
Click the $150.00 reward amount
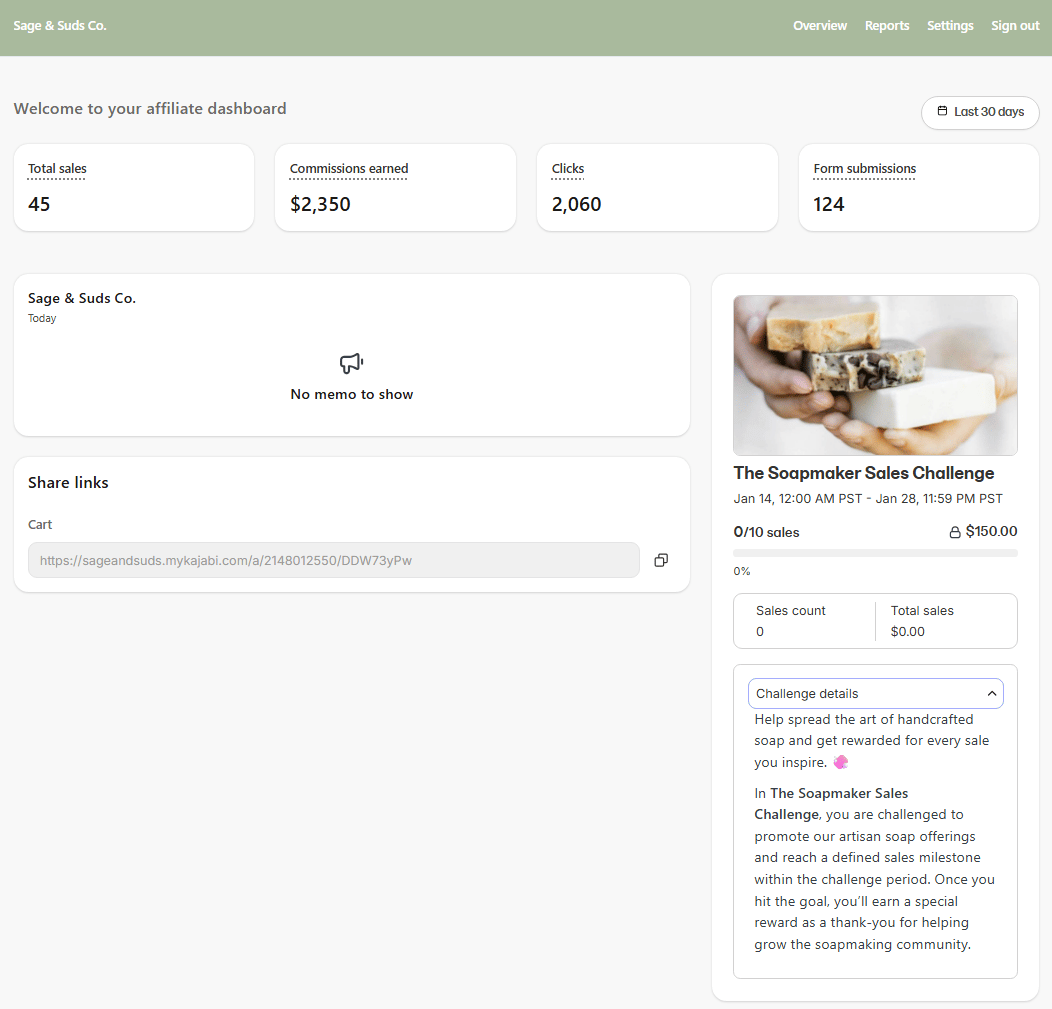pyautogui.click(x=991, y=531)
